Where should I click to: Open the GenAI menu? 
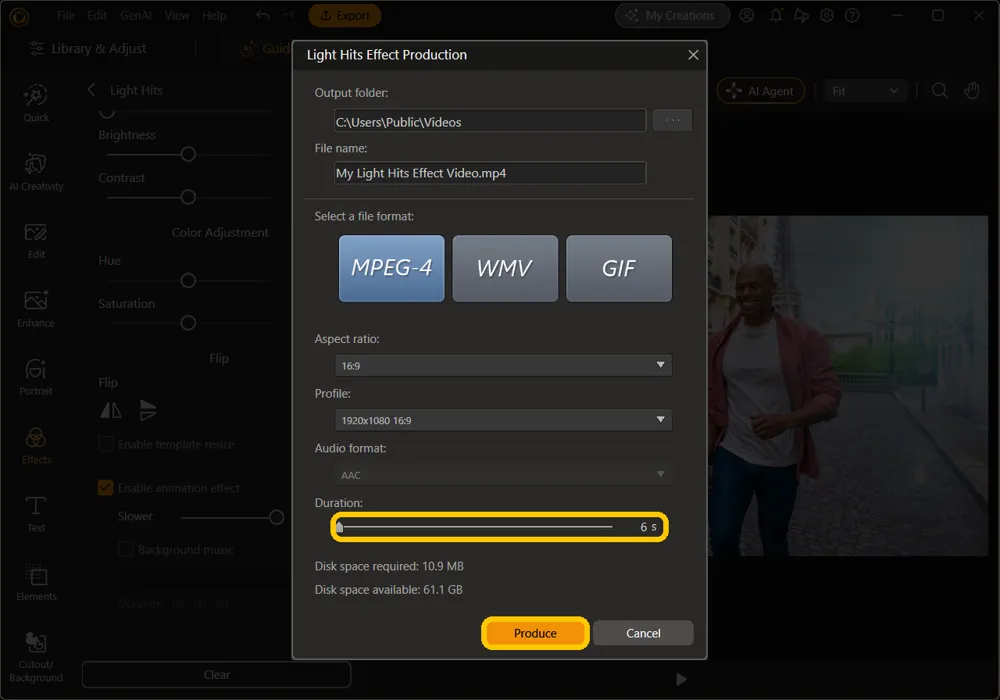pos(135,15)
